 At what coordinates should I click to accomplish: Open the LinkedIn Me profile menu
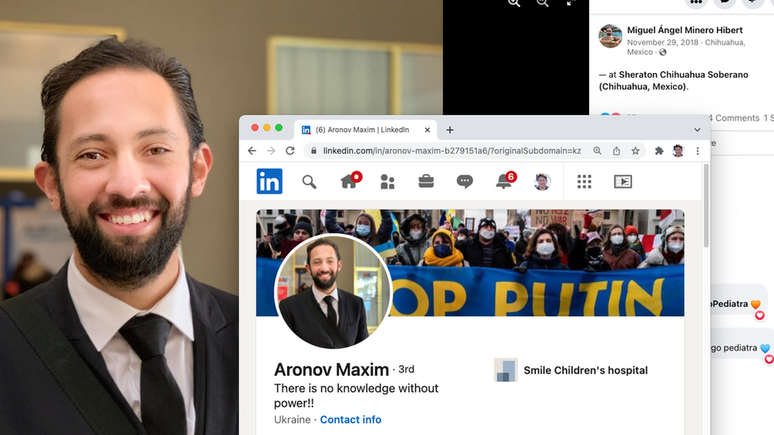pyautogui.click(x=542, y=181)
